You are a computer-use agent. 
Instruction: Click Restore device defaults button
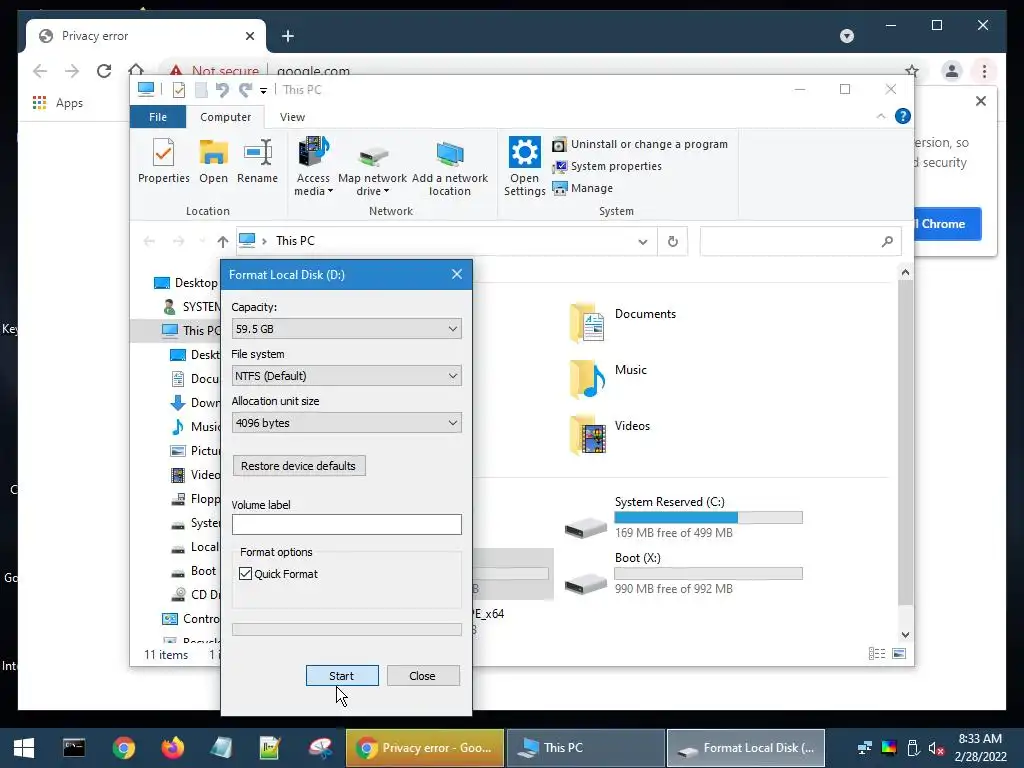click(298, 466)
